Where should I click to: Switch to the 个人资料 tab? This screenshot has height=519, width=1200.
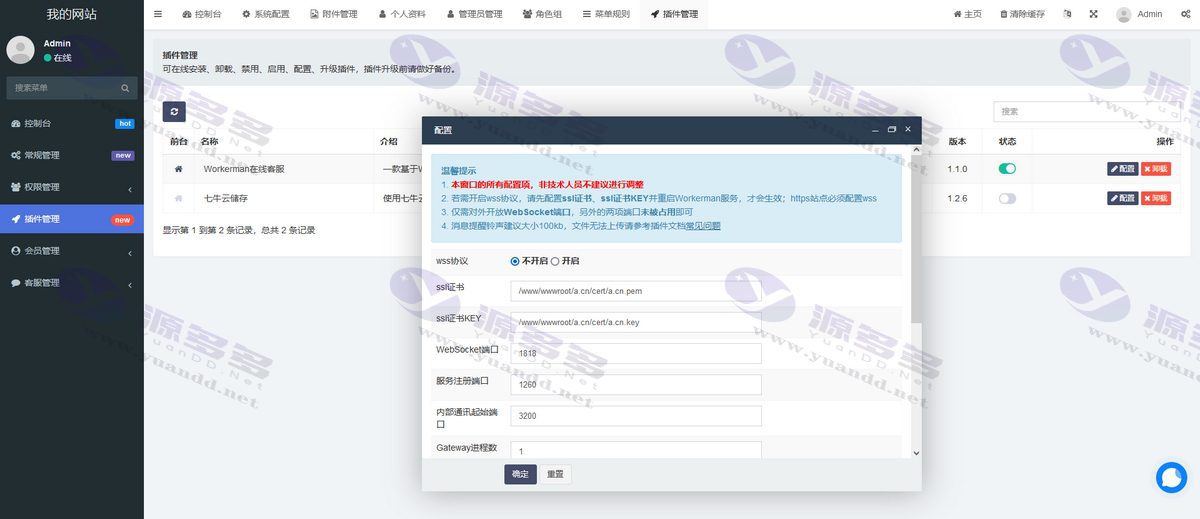pos(402,14)
